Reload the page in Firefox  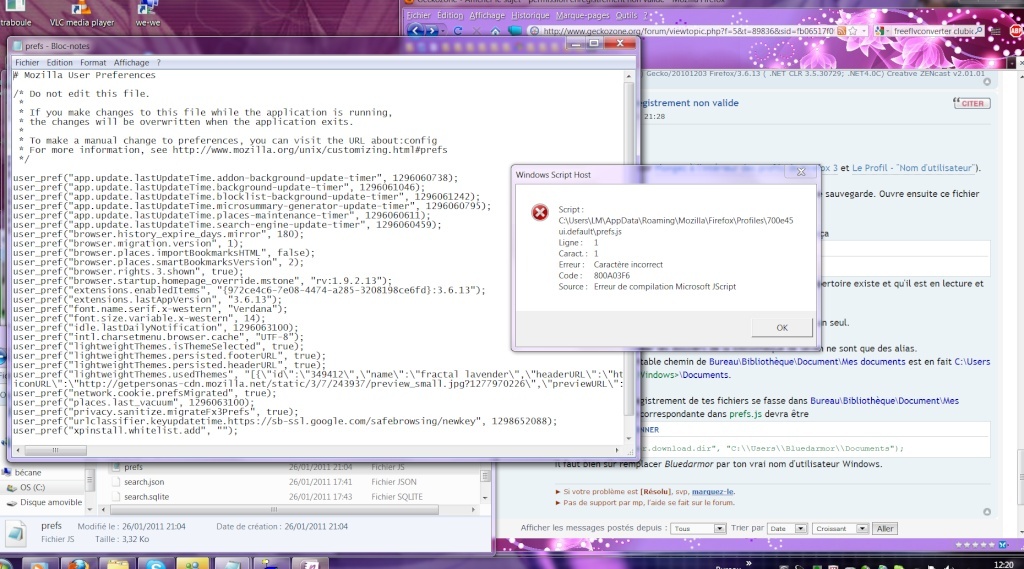458,31
